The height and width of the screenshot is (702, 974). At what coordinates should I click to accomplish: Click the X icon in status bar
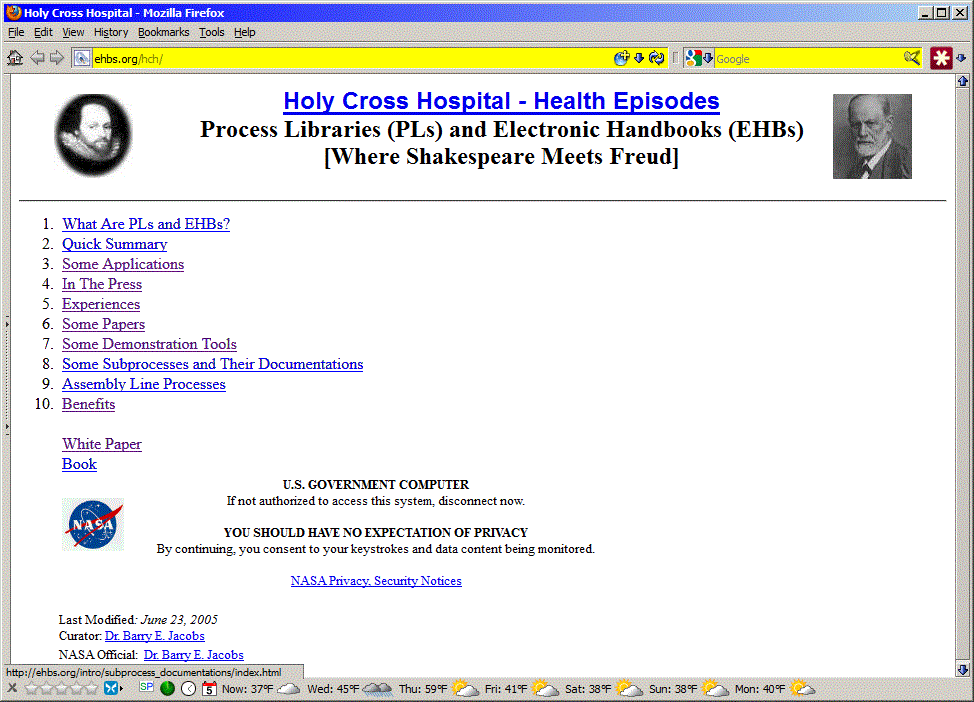[x=12, y=688]
